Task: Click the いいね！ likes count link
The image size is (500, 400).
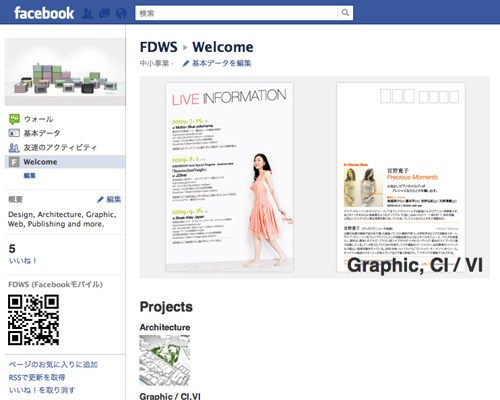Action: pos(22,261)
